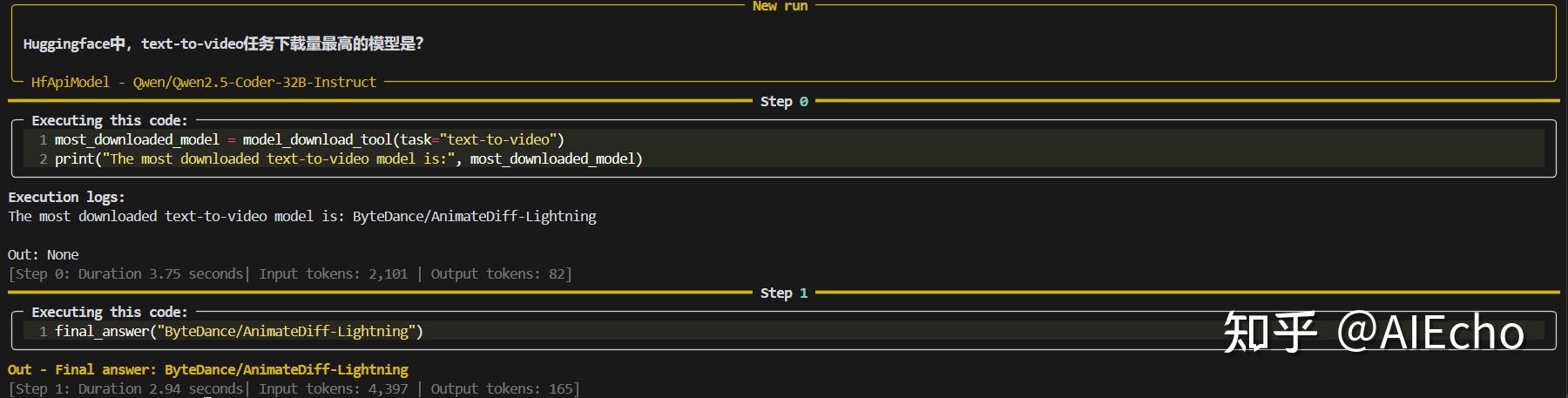Click the "Step 0" section header
This screenshot has width=1568, height=398.
point(783,101)
